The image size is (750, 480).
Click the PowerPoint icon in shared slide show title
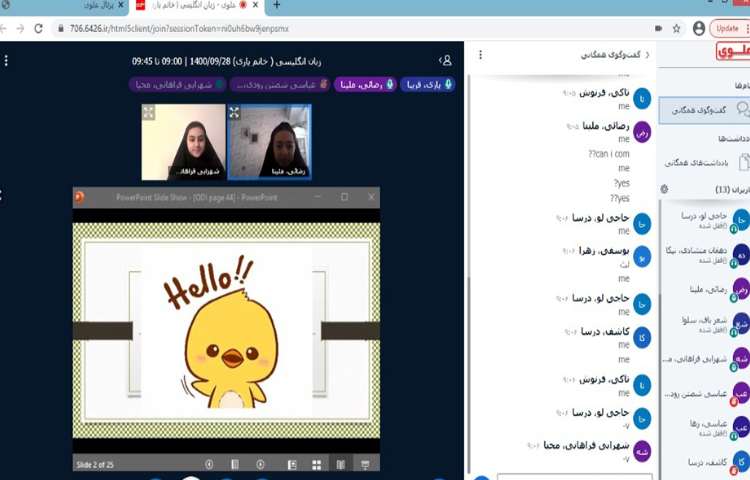(79, 197)
